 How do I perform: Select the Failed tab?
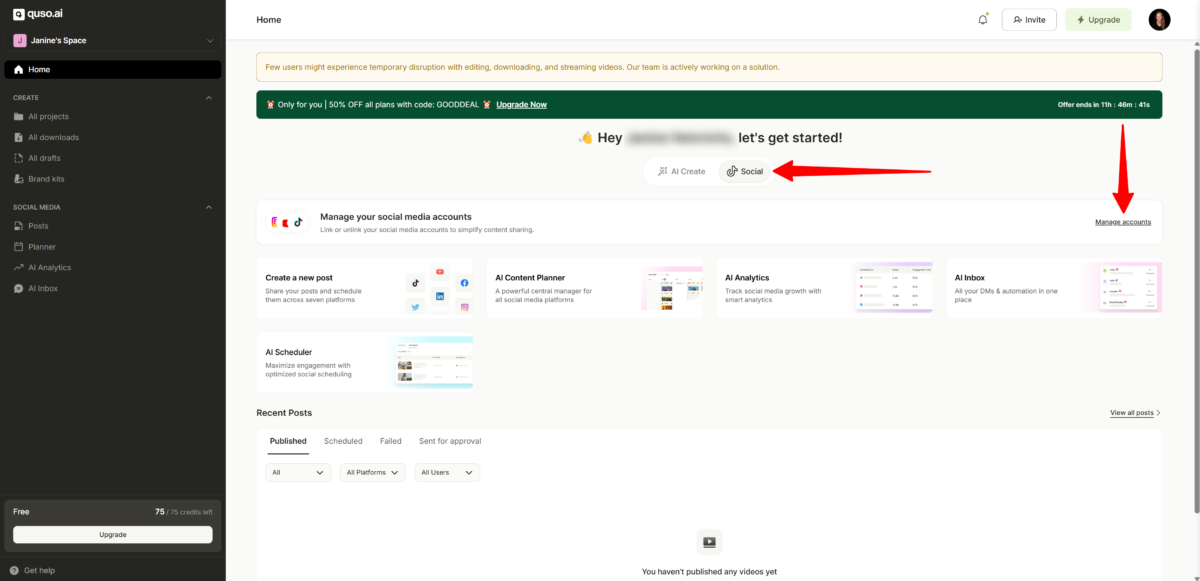[x=391, y=441]
